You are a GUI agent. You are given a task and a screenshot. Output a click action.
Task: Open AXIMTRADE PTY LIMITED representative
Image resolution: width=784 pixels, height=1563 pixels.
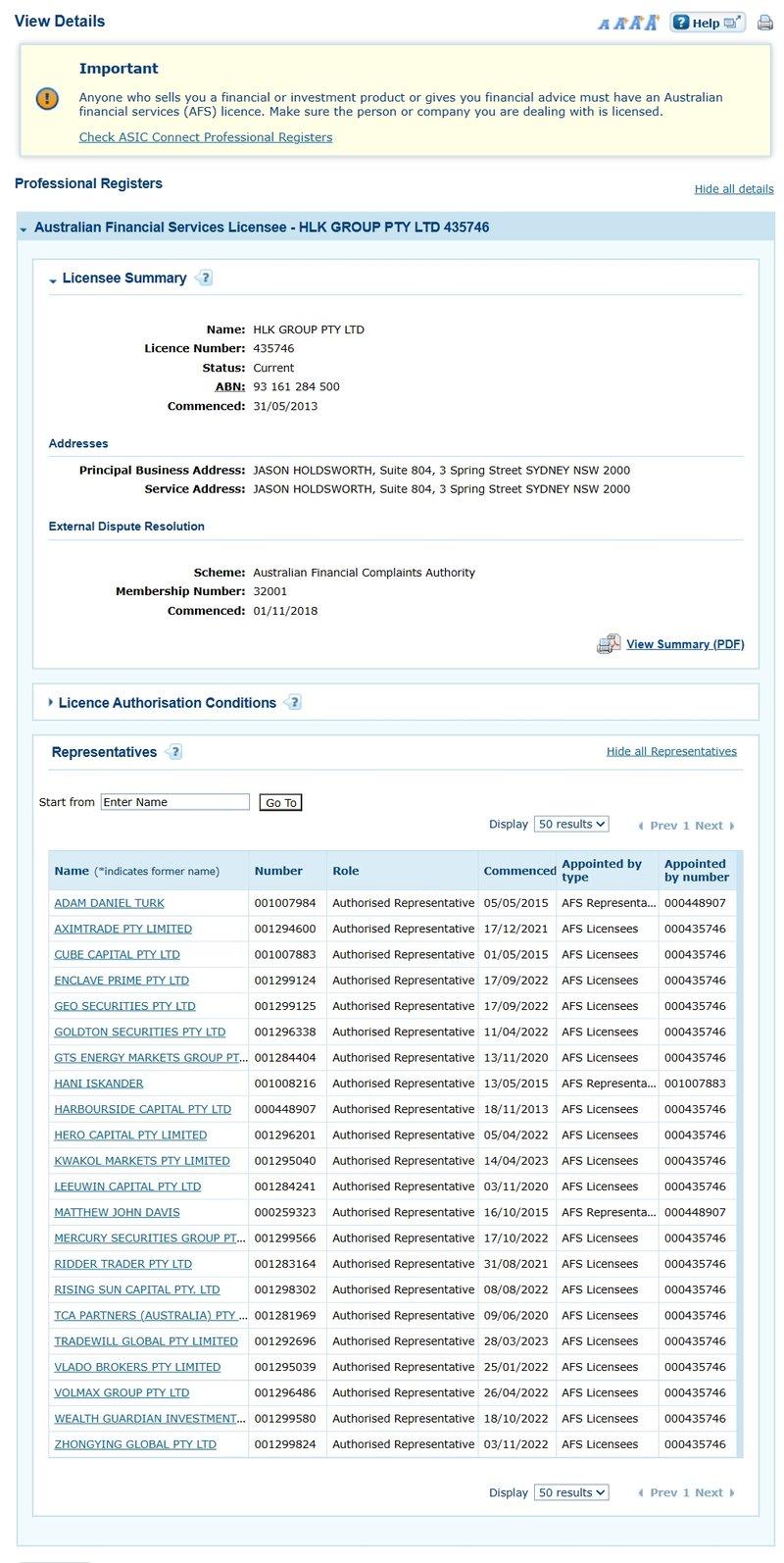point(122,929)
